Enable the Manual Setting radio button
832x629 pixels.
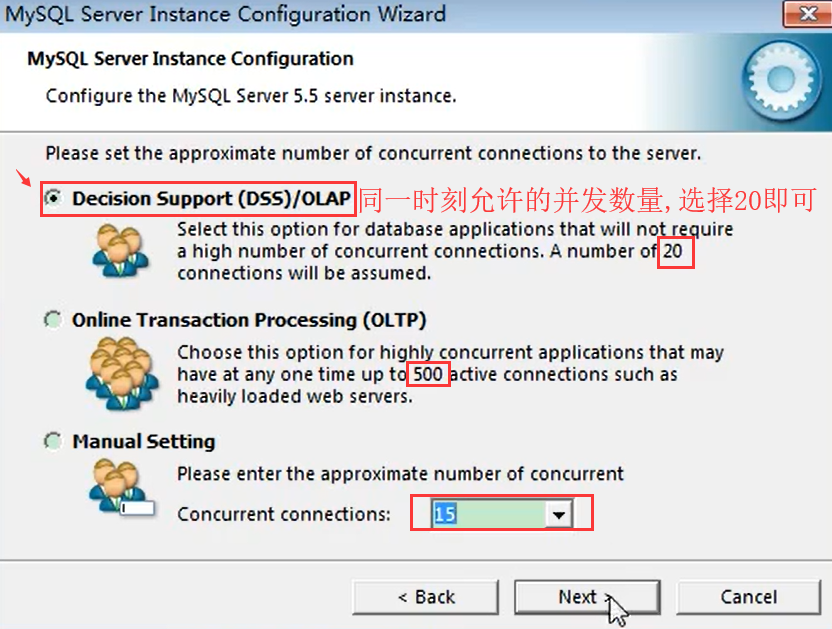[x=53, y=441]
